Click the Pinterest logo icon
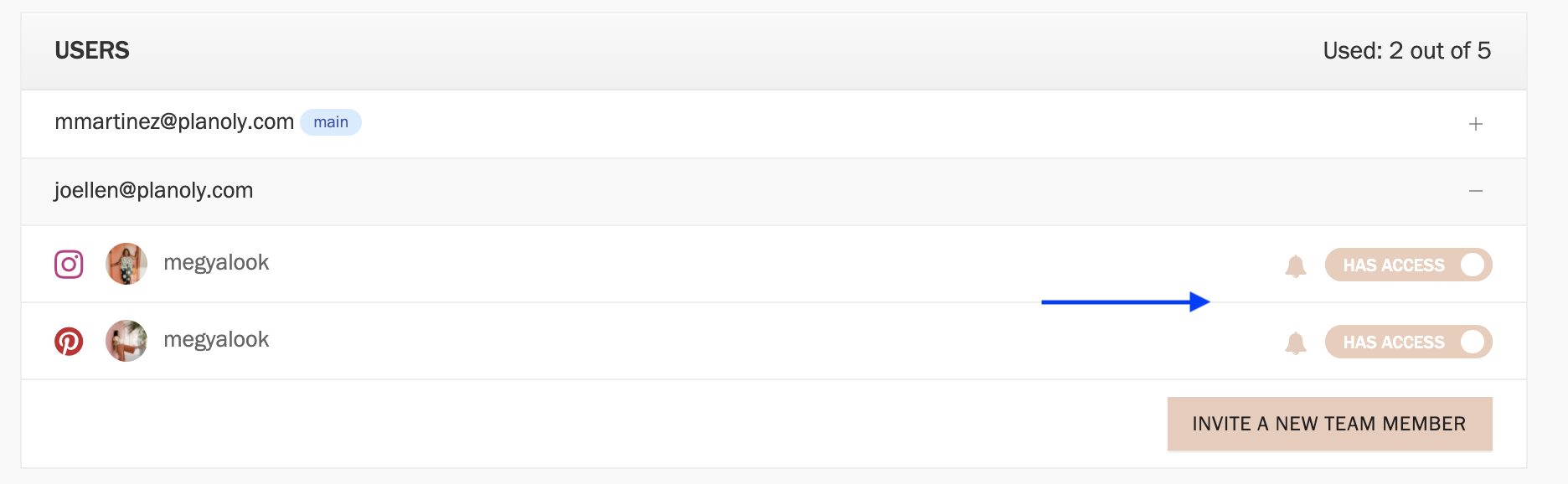This screenshot has width=1568, height=484. (69, 342)
